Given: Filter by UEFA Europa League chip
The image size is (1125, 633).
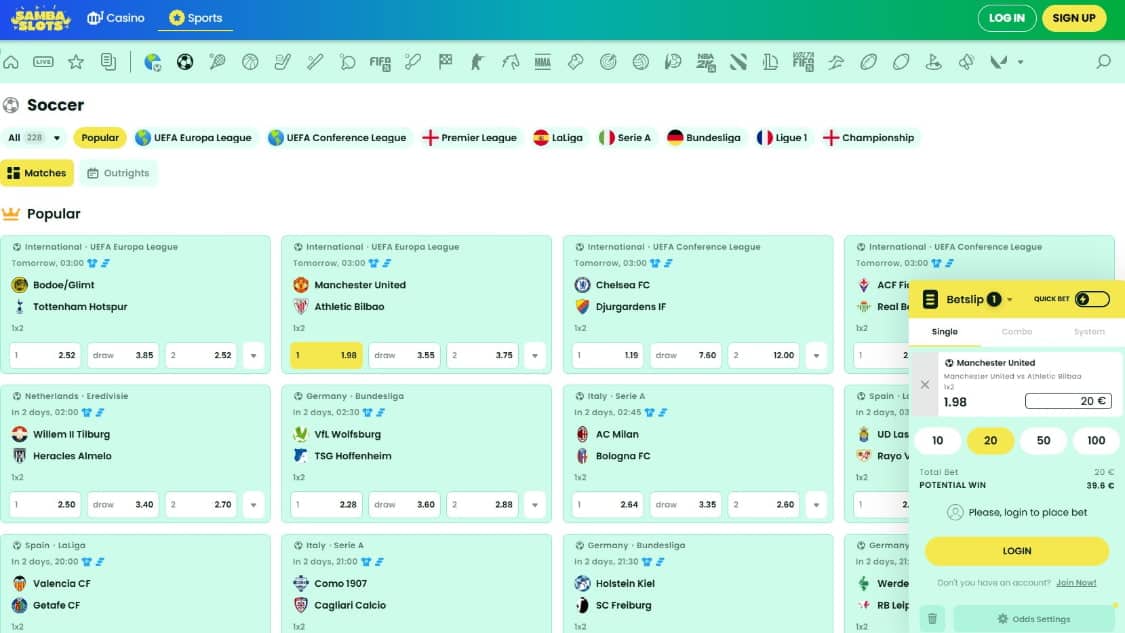Looking at the screenshot, I should (x=194, y=138).
